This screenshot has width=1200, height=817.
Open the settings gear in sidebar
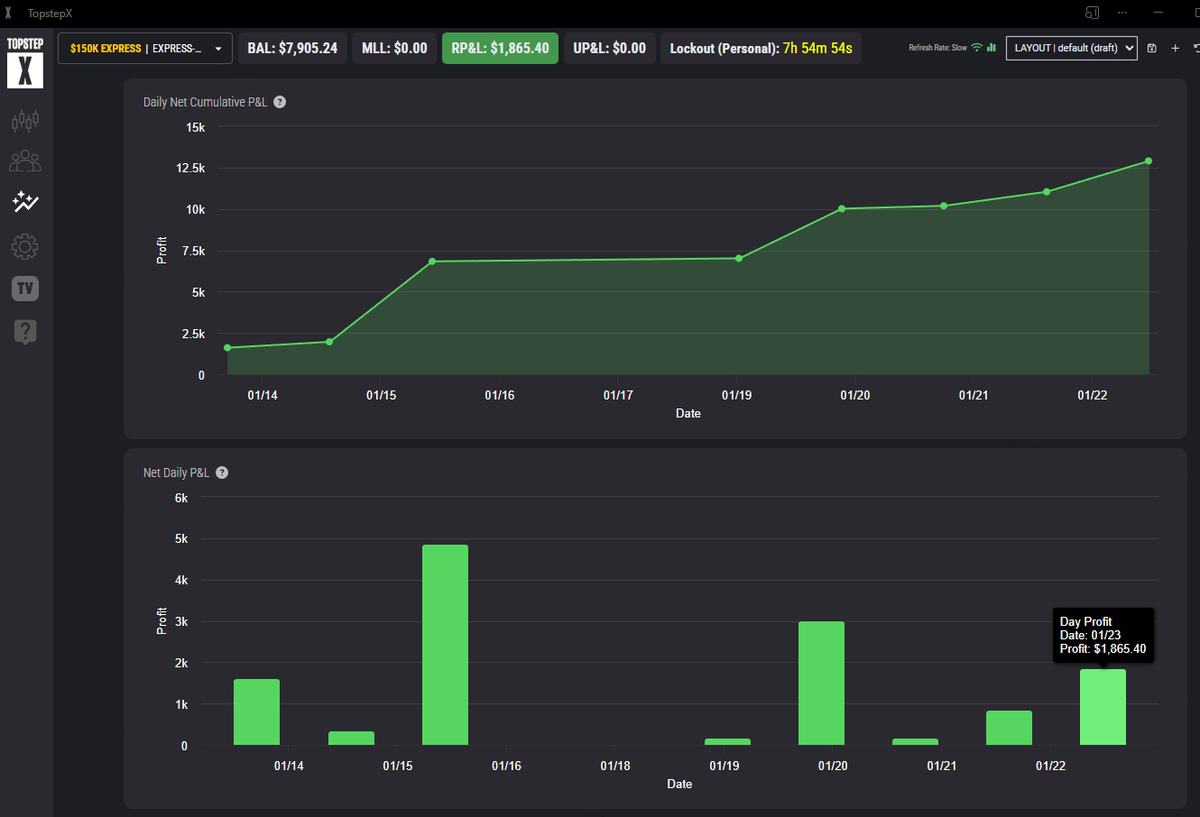coord(25,246)
